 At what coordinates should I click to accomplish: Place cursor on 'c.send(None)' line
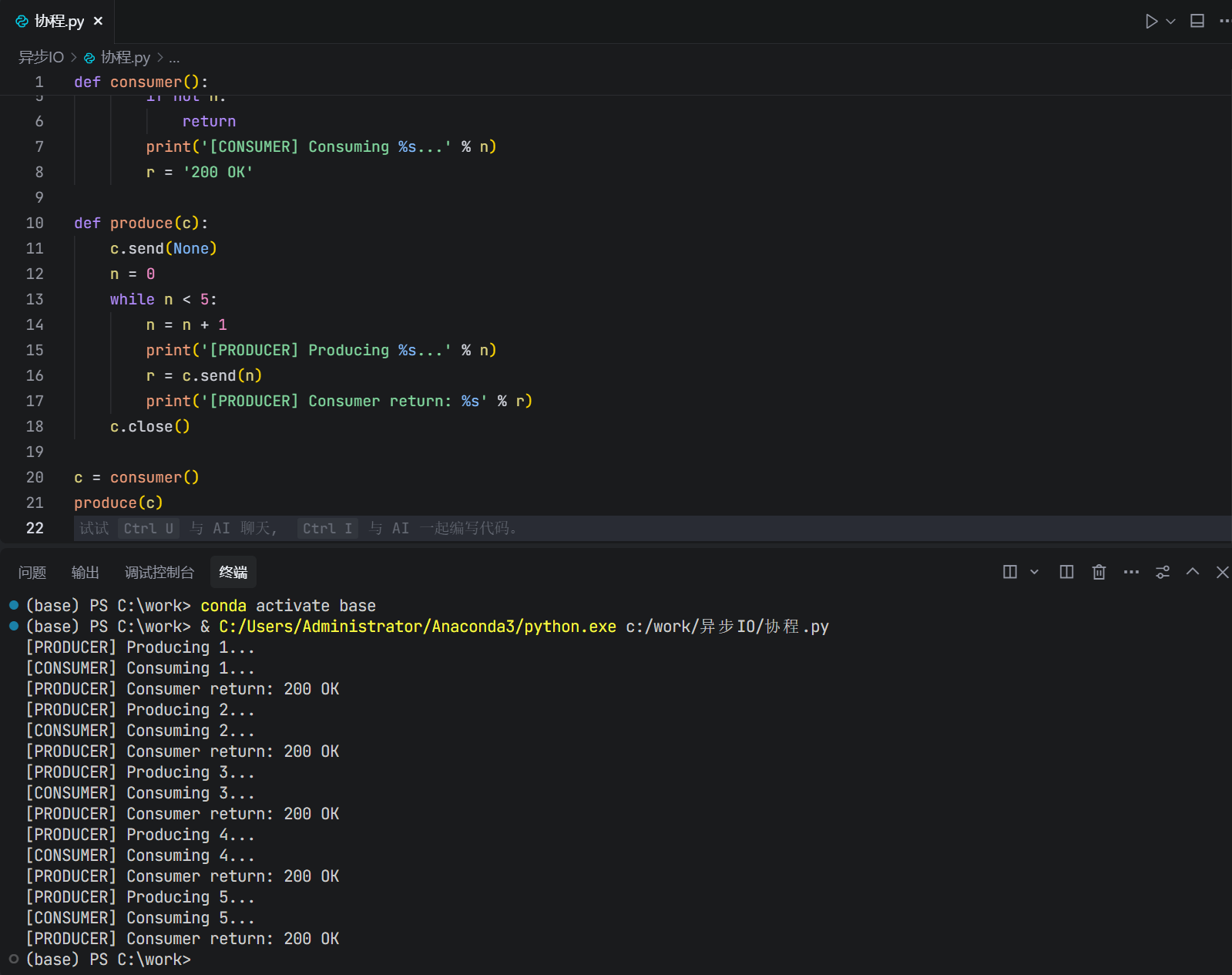[163, 248]
